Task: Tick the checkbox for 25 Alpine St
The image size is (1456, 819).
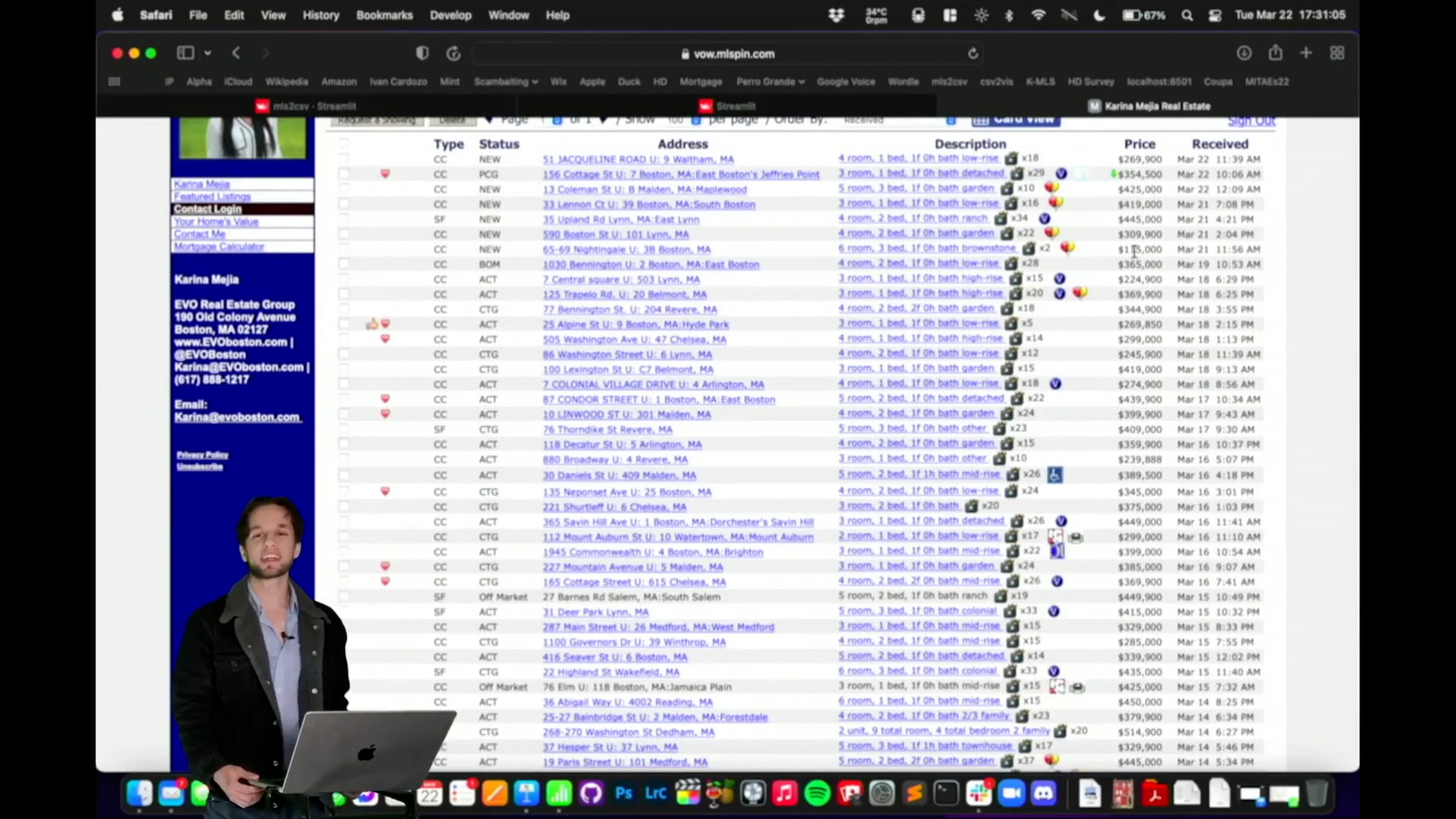Action: pyautogui.click(x=344, y=324)
